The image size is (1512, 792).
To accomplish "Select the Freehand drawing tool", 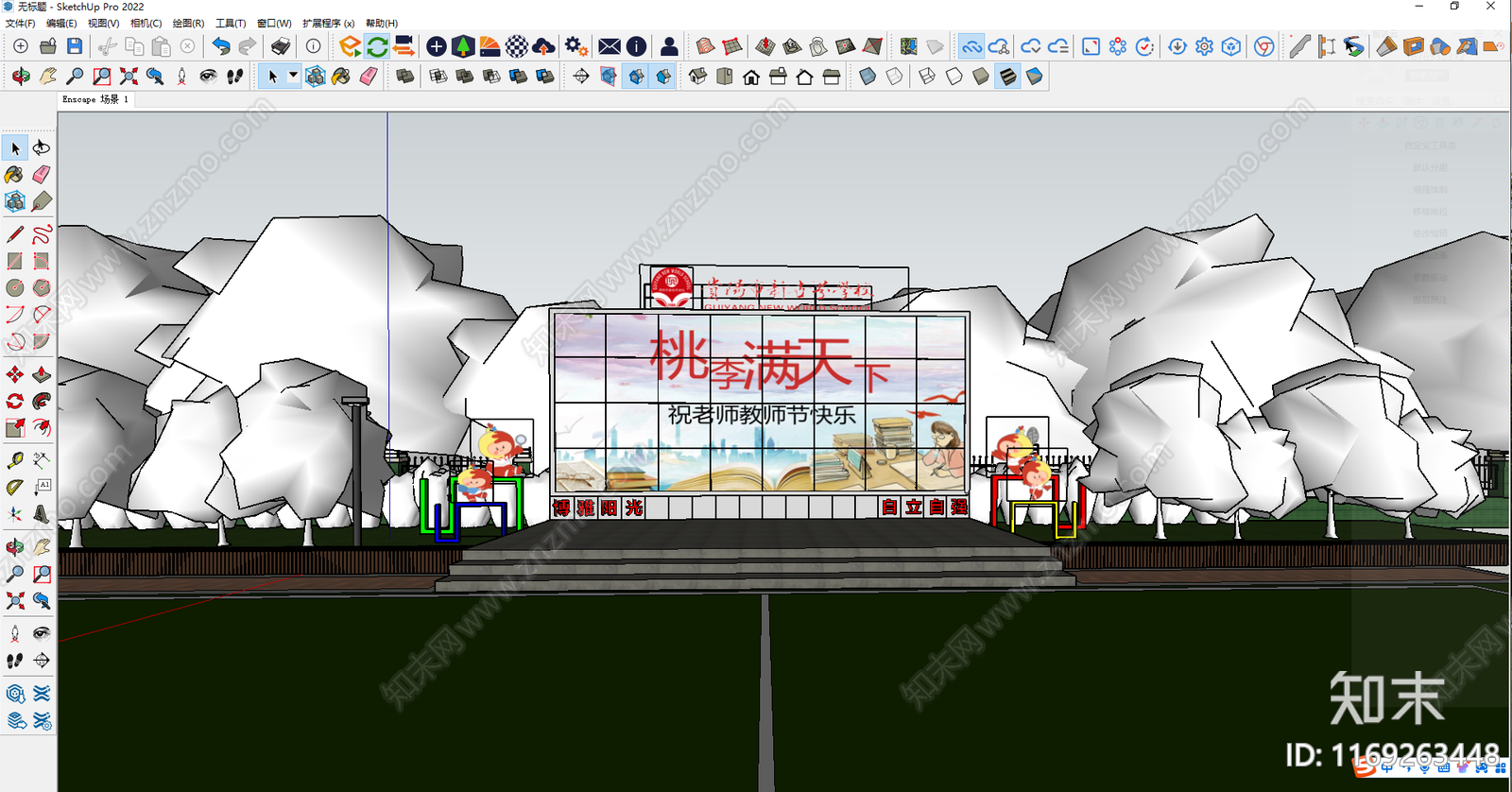I will tap(42, 233).
